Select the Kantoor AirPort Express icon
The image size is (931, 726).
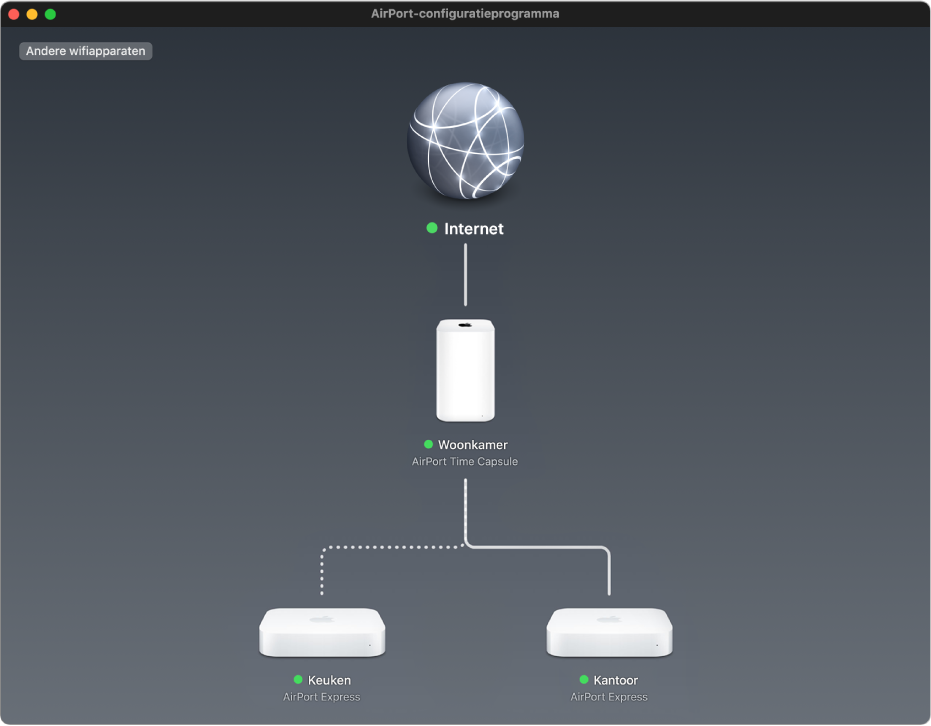pyautogui.click(x=608, y=632)
